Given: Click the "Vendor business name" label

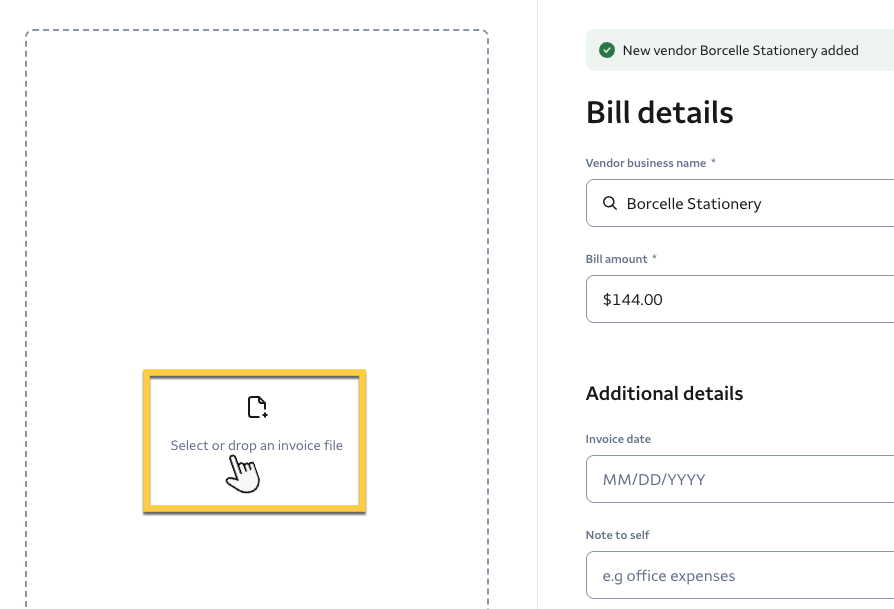Looking at the screenshot, I should click(x=645, y=163).
